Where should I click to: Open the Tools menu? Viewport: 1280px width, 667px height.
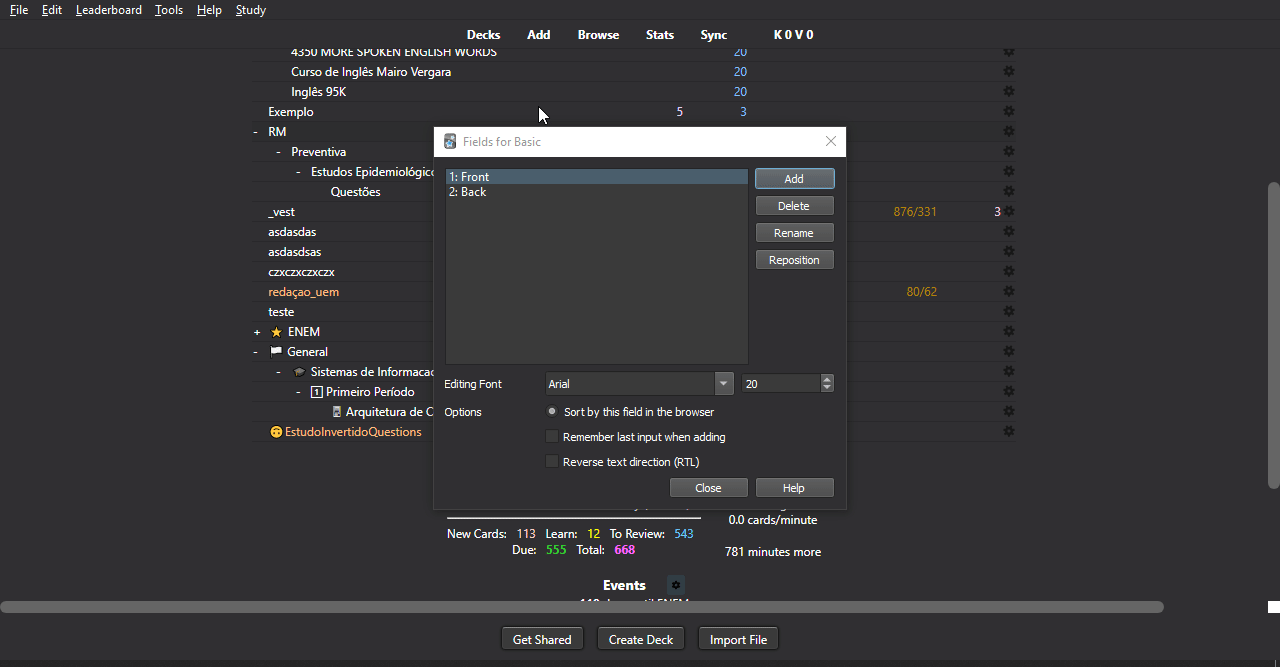tap(169, 10)
